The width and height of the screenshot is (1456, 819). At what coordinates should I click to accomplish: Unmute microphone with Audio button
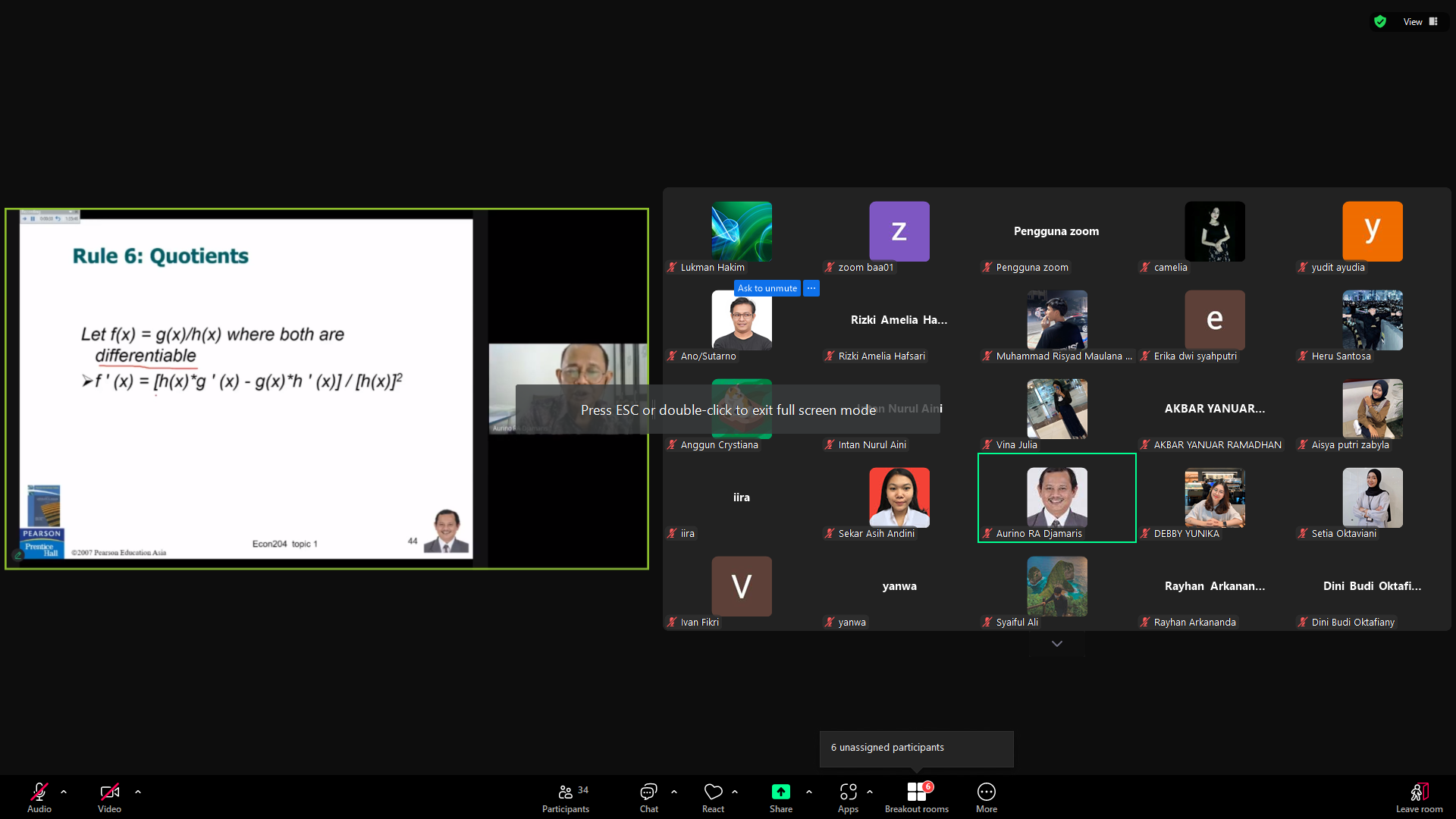coord(39,797)
